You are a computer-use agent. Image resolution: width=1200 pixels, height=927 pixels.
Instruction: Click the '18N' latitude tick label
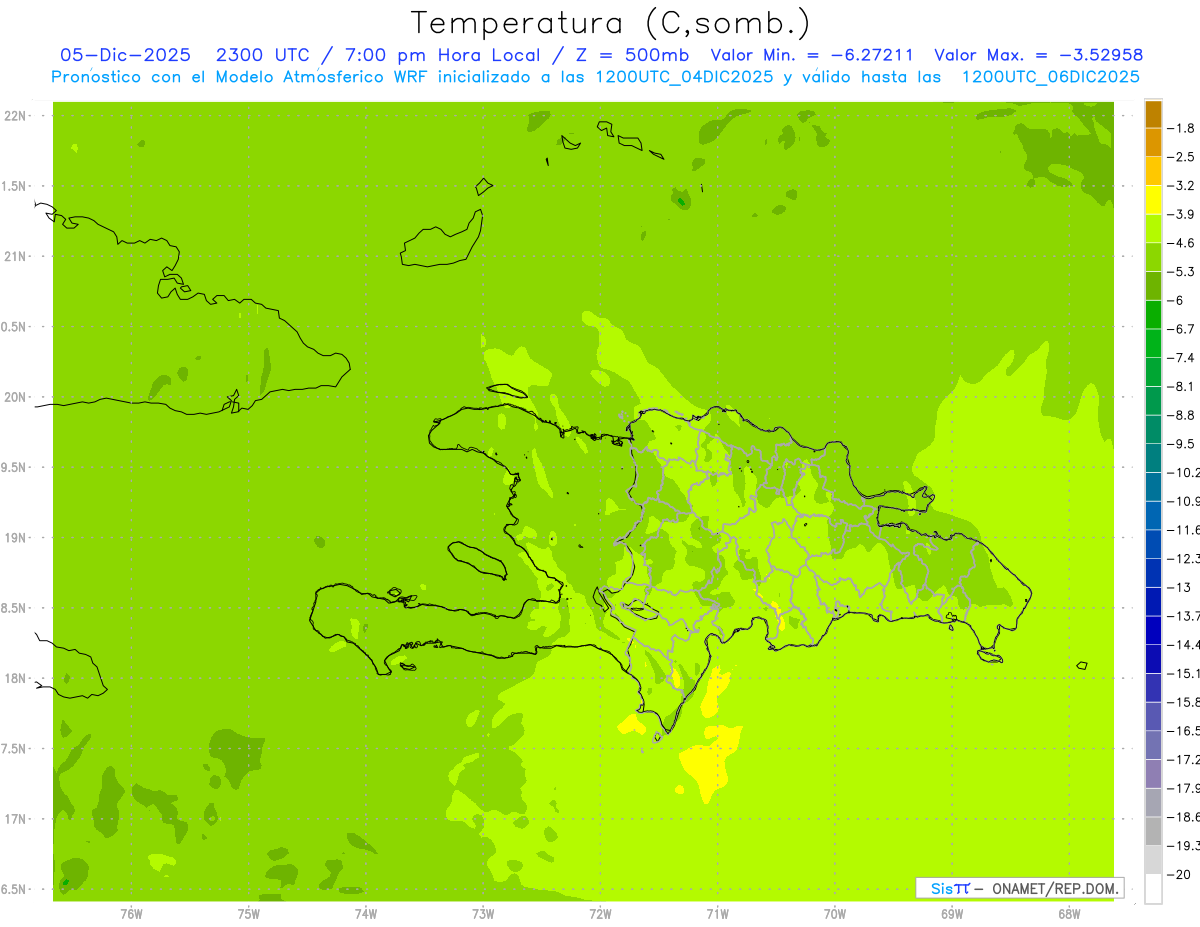[14, 679]
